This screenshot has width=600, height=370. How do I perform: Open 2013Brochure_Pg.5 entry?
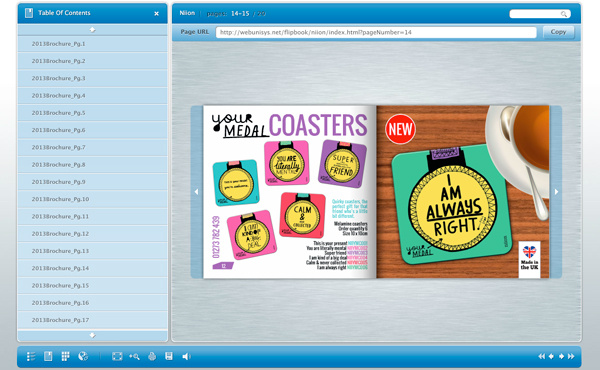(x=92, y=113)
